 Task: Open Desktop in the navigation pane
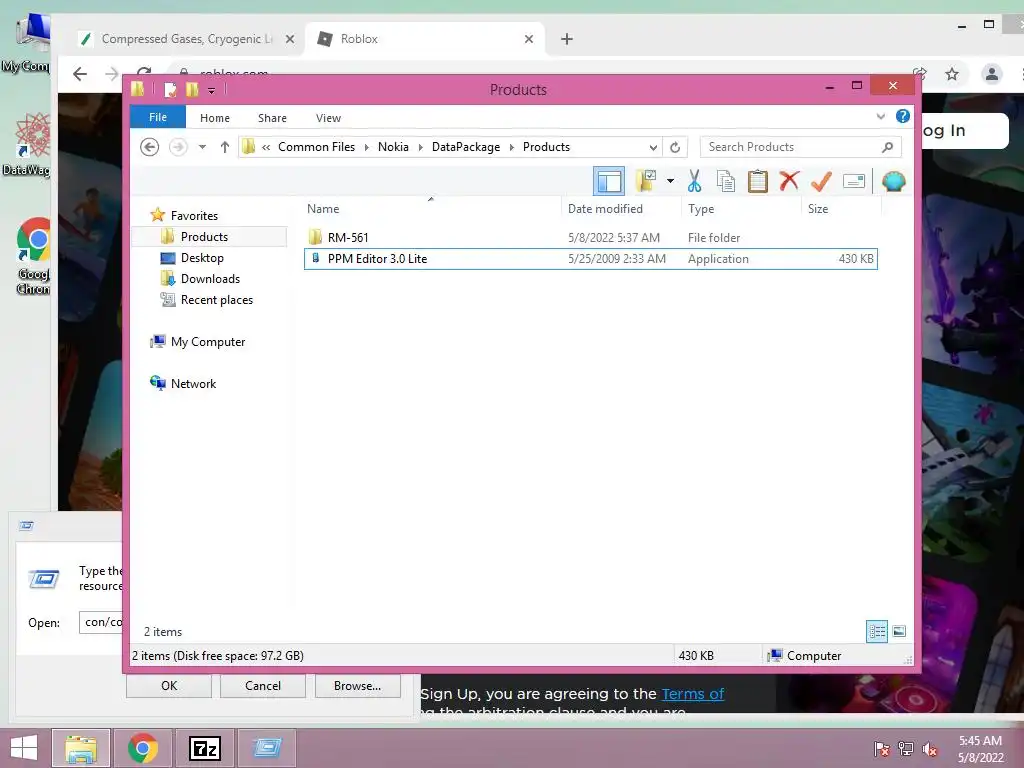click(202, 257)
